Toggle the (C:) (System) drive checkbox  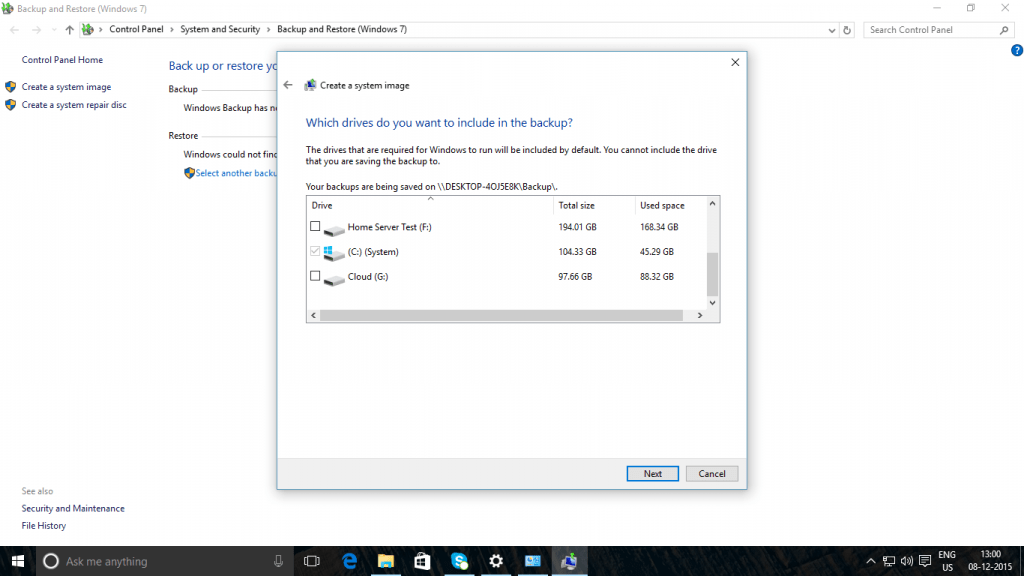tap(315, 251)
